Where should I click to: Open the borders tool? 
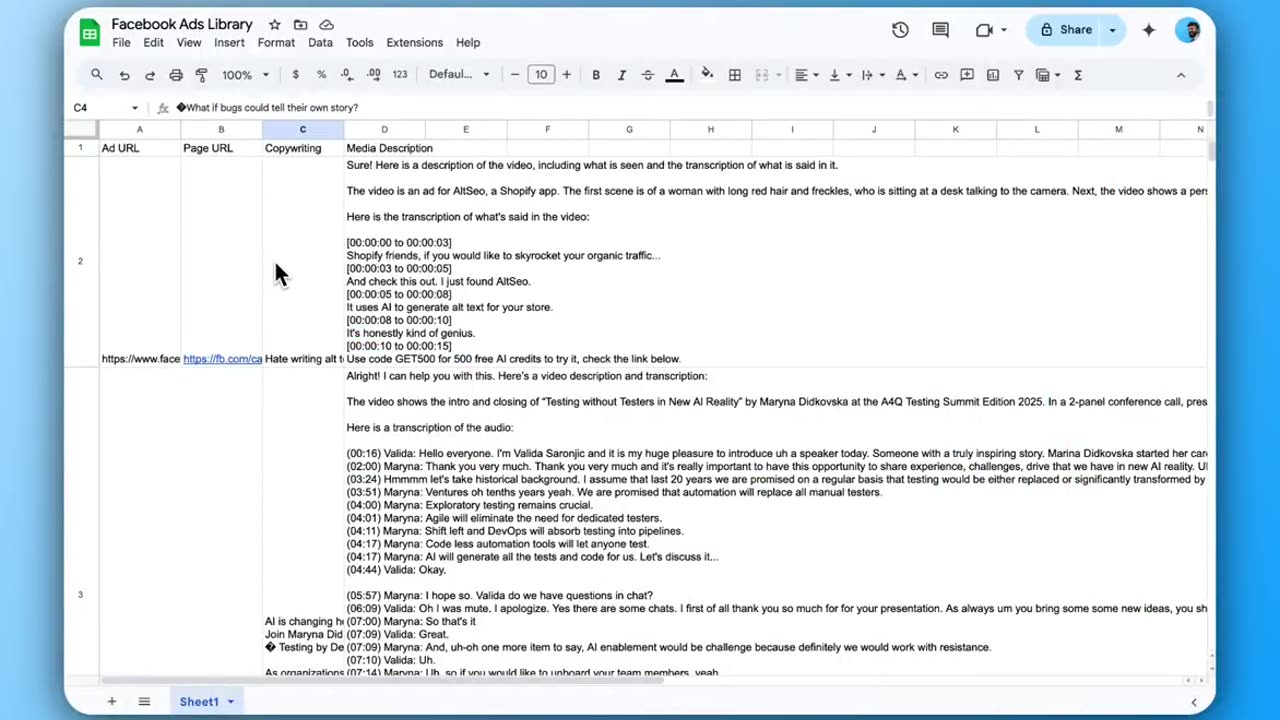click(735, 75)
